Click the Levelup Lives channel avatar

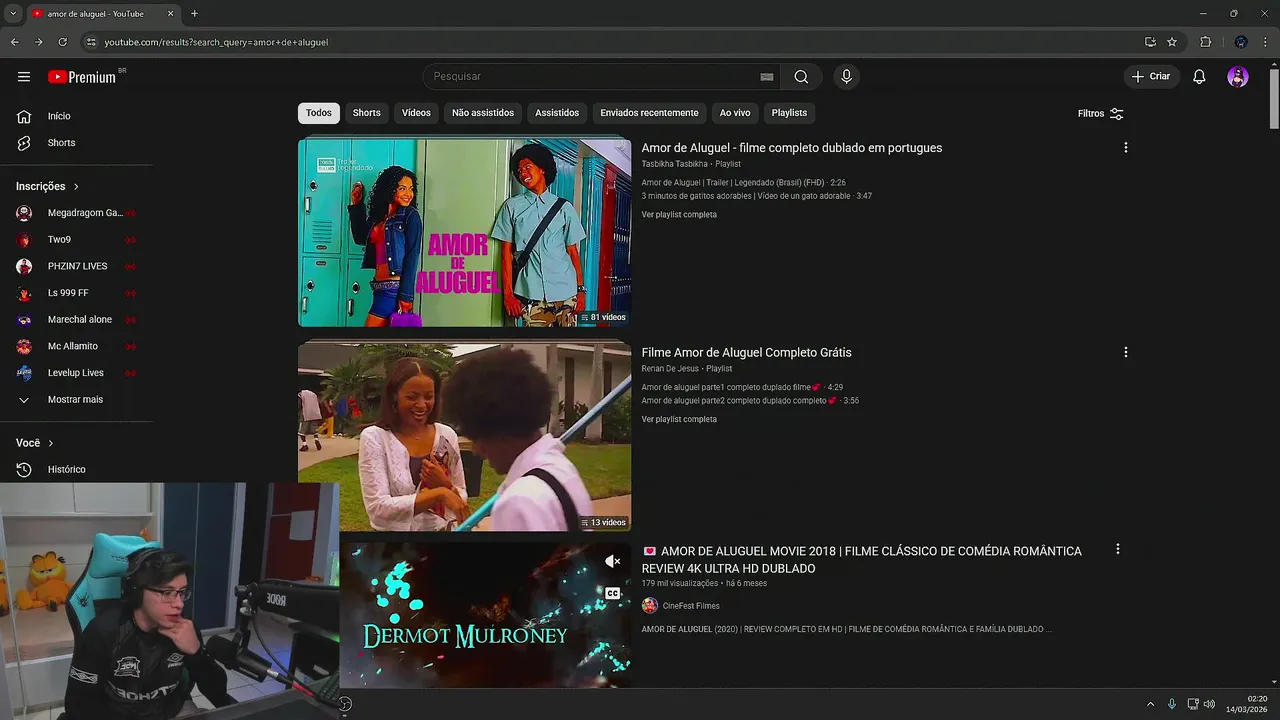24,373
